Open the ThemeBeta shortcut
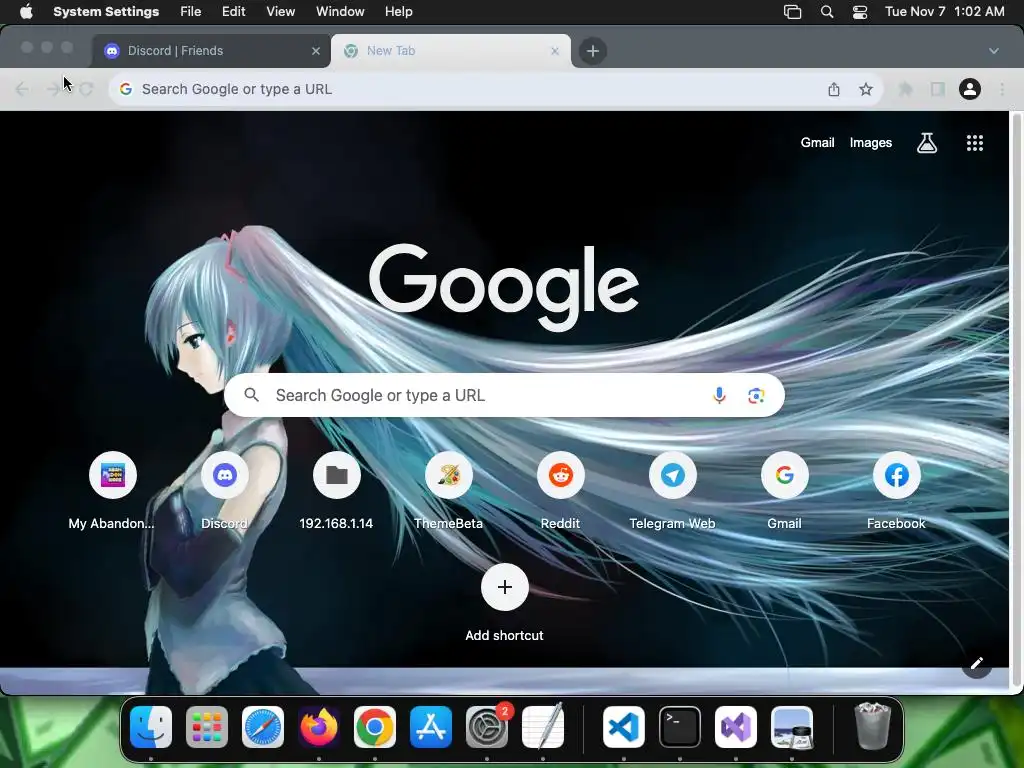This screenshot has width=1024, height=768. point(449,490)
